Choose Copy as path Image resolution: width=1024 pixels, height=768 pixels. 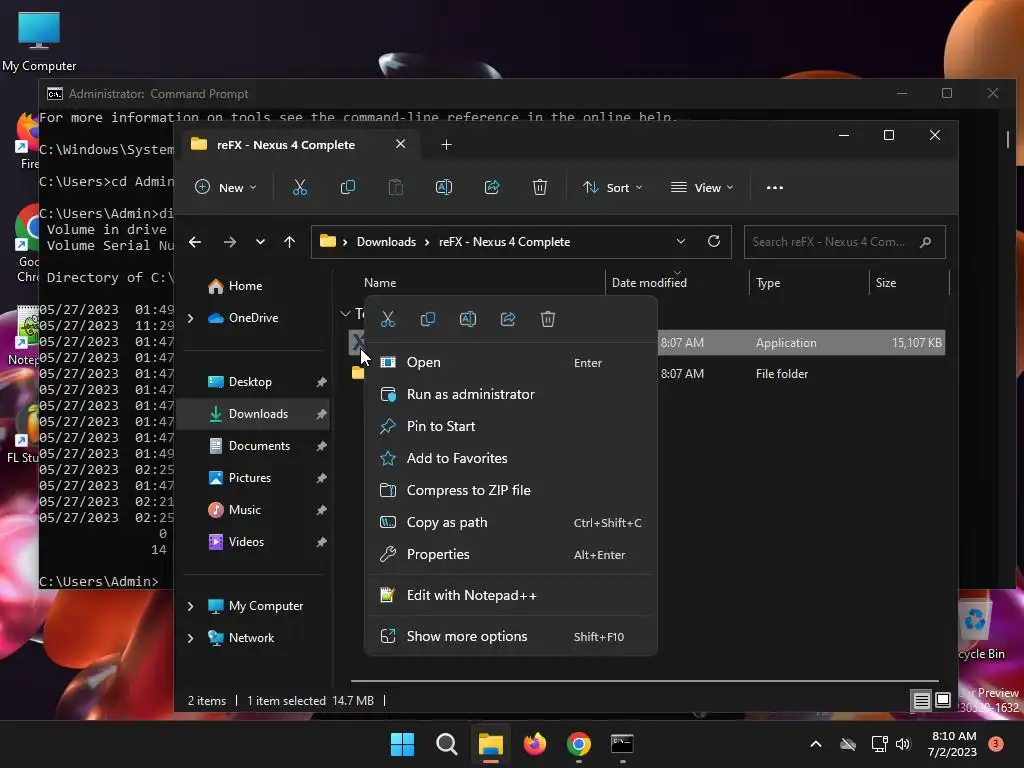click(x=511, y=522)
